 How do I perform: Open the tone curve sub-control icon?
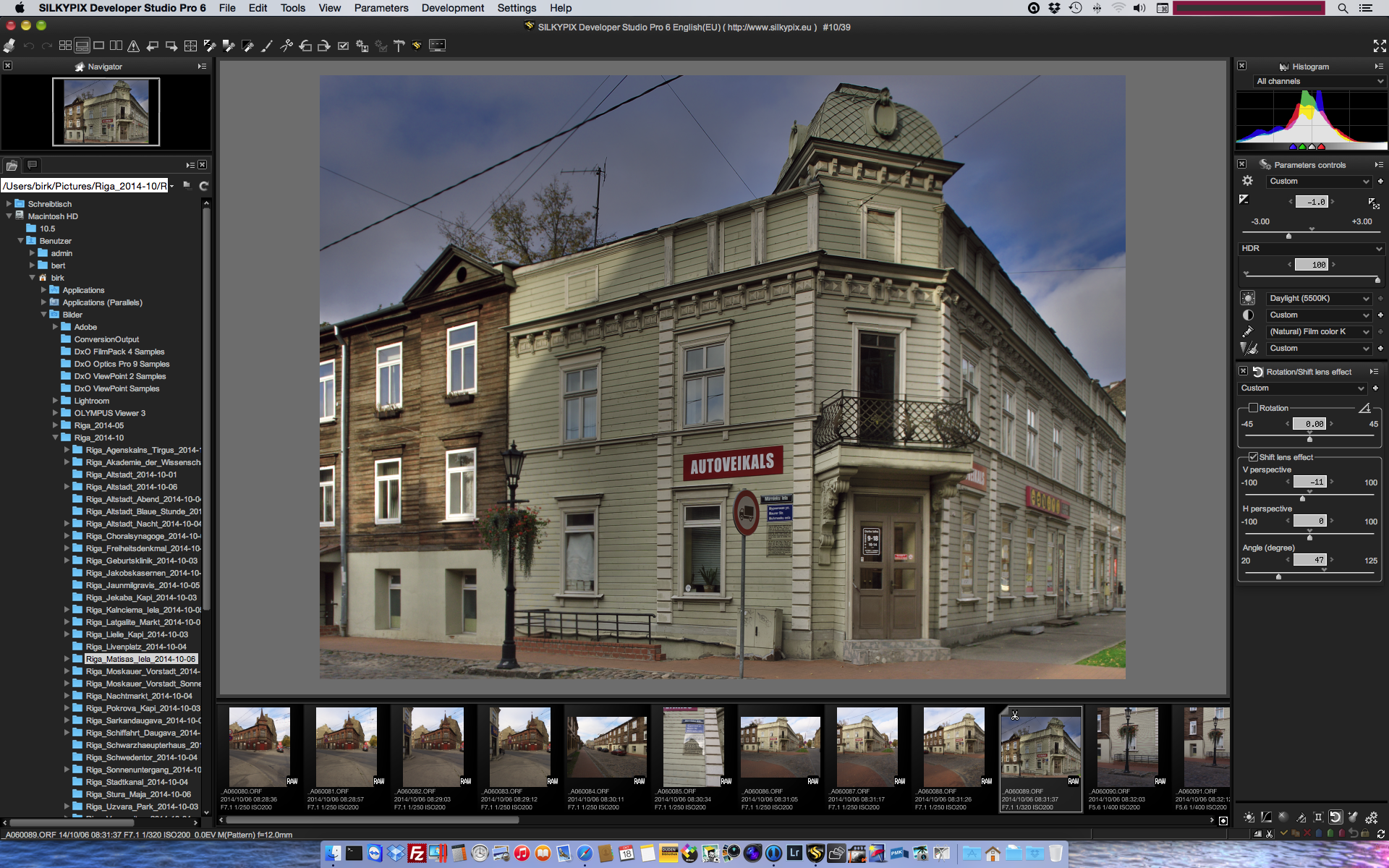tap(1265, 817)
